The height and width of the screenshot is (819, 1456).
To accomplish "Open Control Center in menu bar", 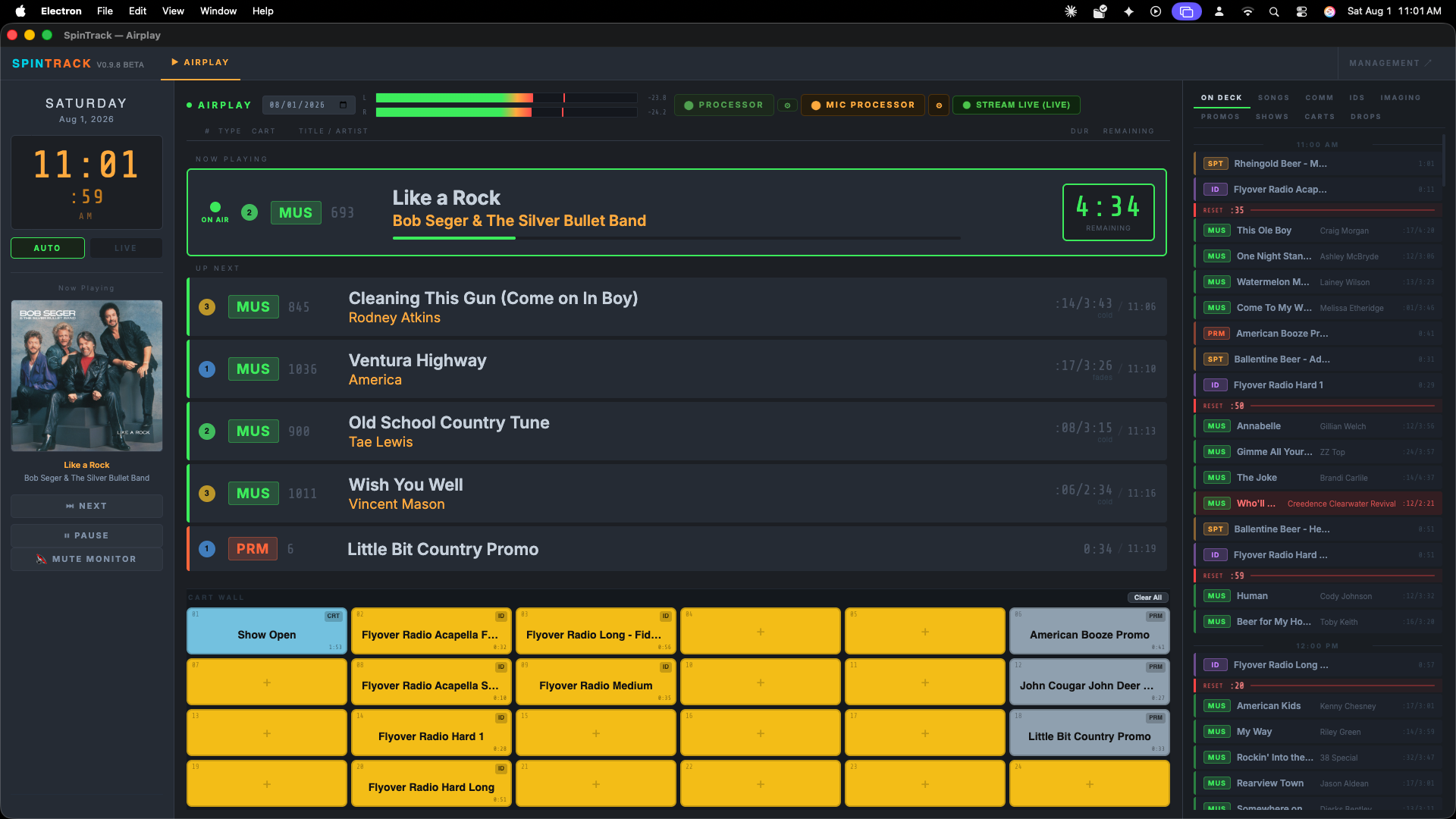I will point(1301,11).
